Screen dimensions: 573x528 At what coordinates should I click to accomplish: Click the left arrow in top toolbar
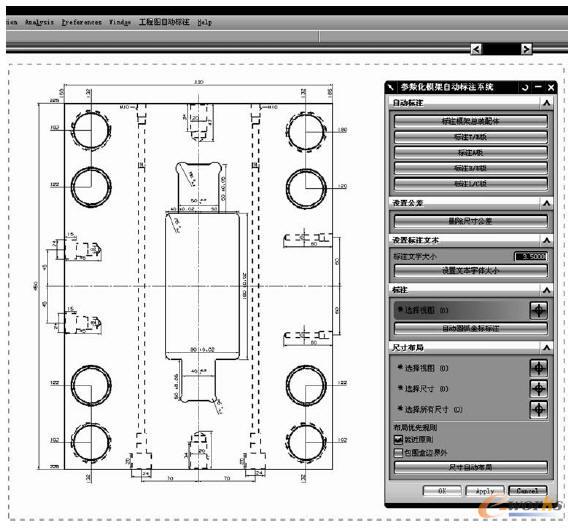pyautogui.click(x=476, y=49)
